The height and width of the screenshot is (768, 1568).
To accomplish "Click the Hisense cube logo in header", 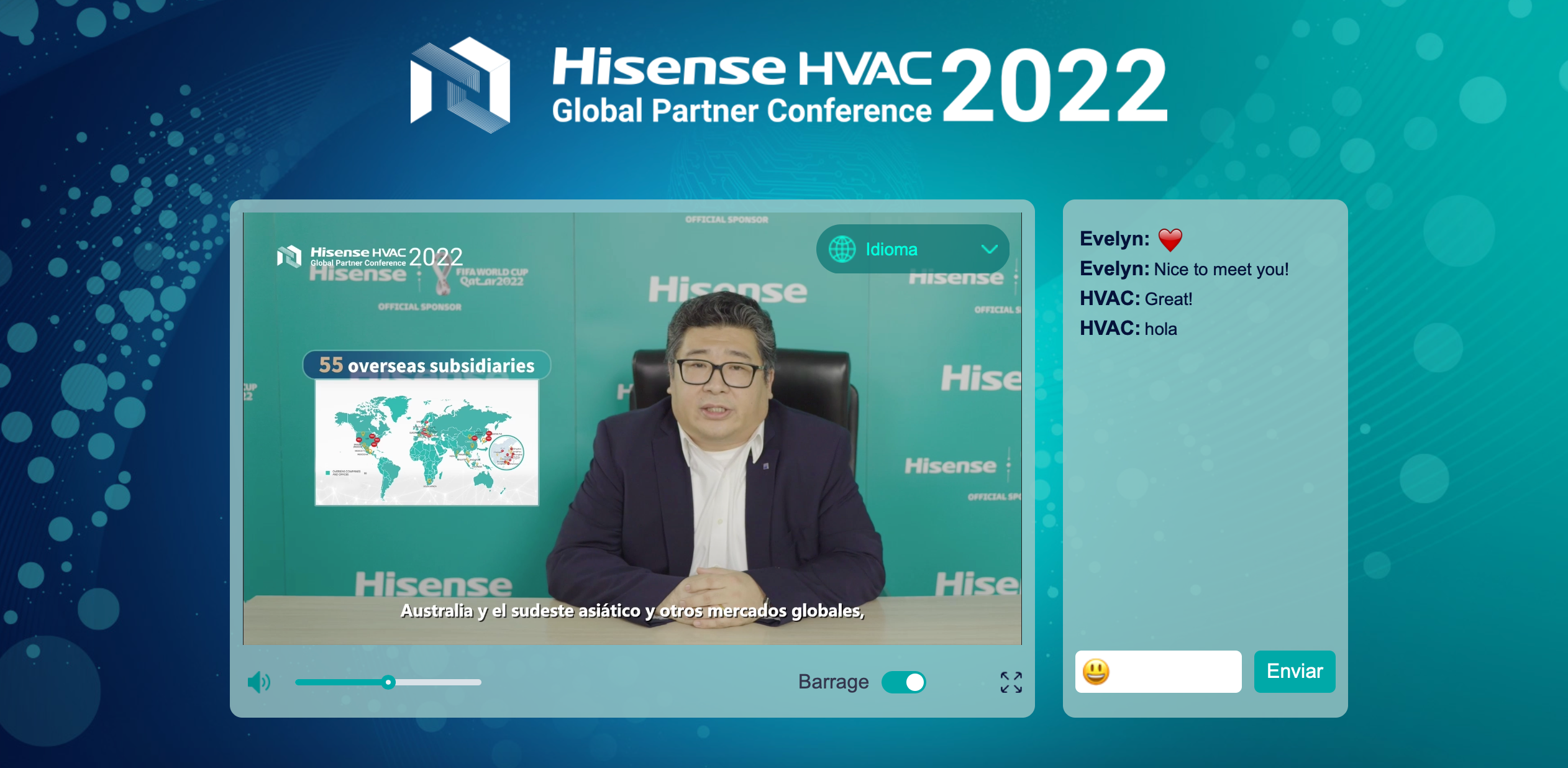I will [460, 85].
